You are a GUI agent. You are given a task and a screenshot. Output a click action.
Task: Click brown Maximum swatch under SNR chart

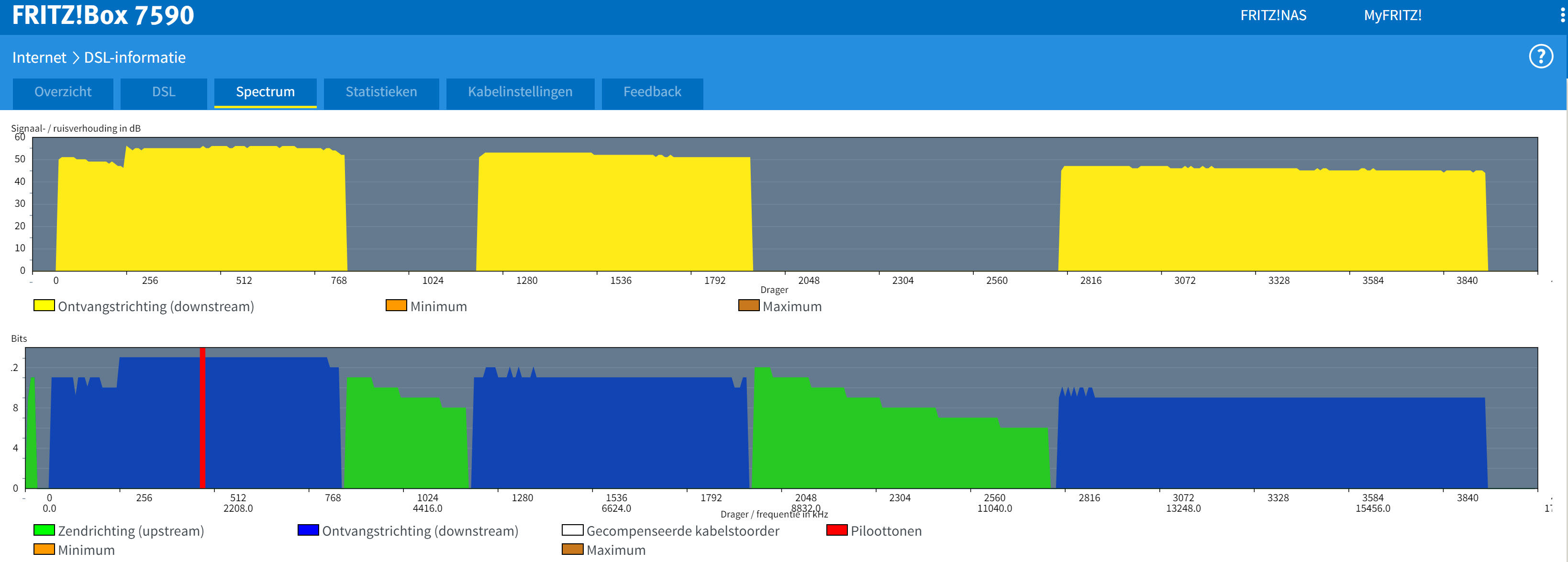(749, 306)
